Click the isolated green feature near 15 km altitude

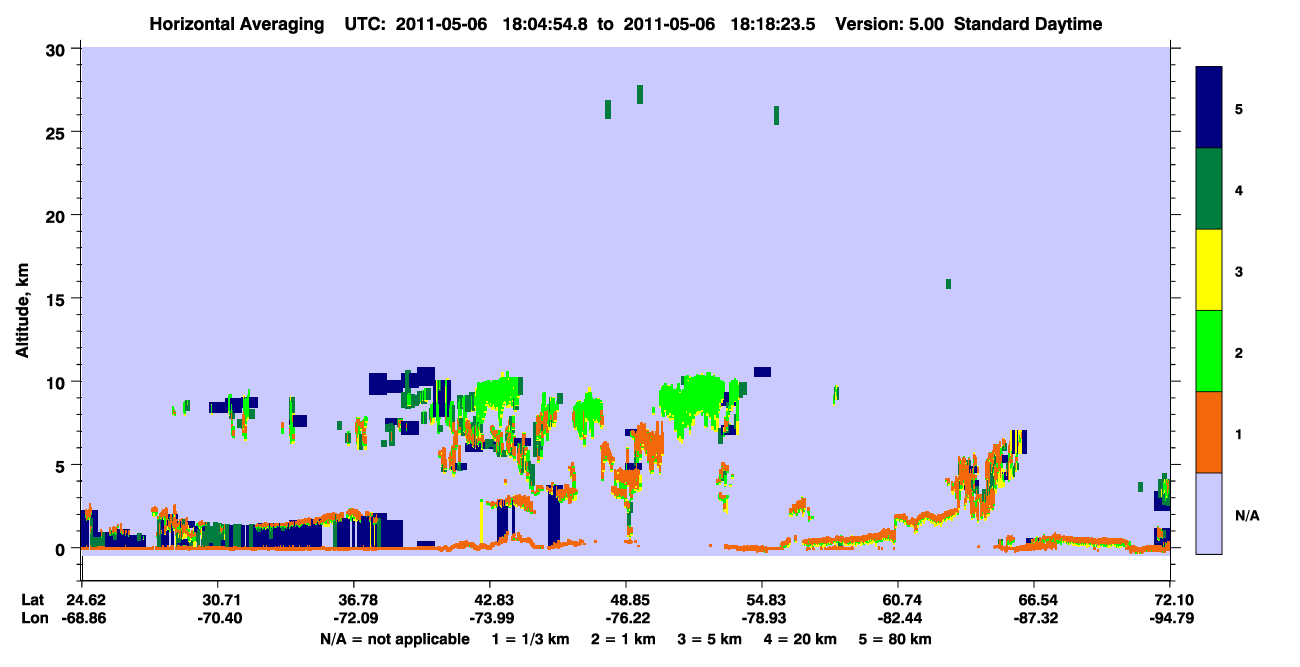point(948,284)
